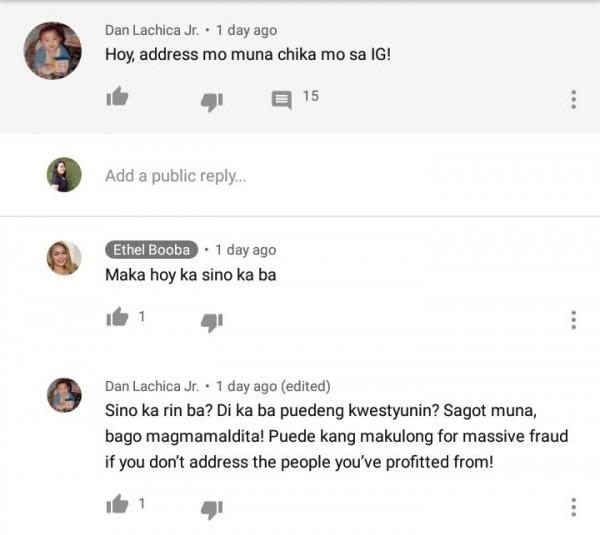Screen dimensions: 600x535
Task: Open more options for top comment
Action: pyautogui.click(x=573, y=99)
